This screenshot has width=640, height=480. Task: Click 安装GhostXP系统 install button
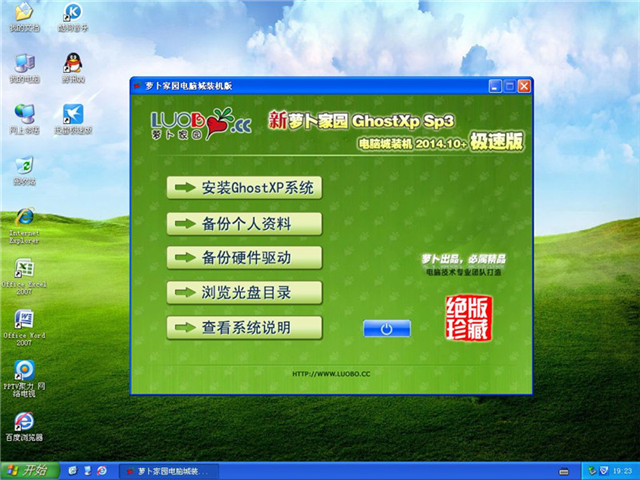(244, 187)
